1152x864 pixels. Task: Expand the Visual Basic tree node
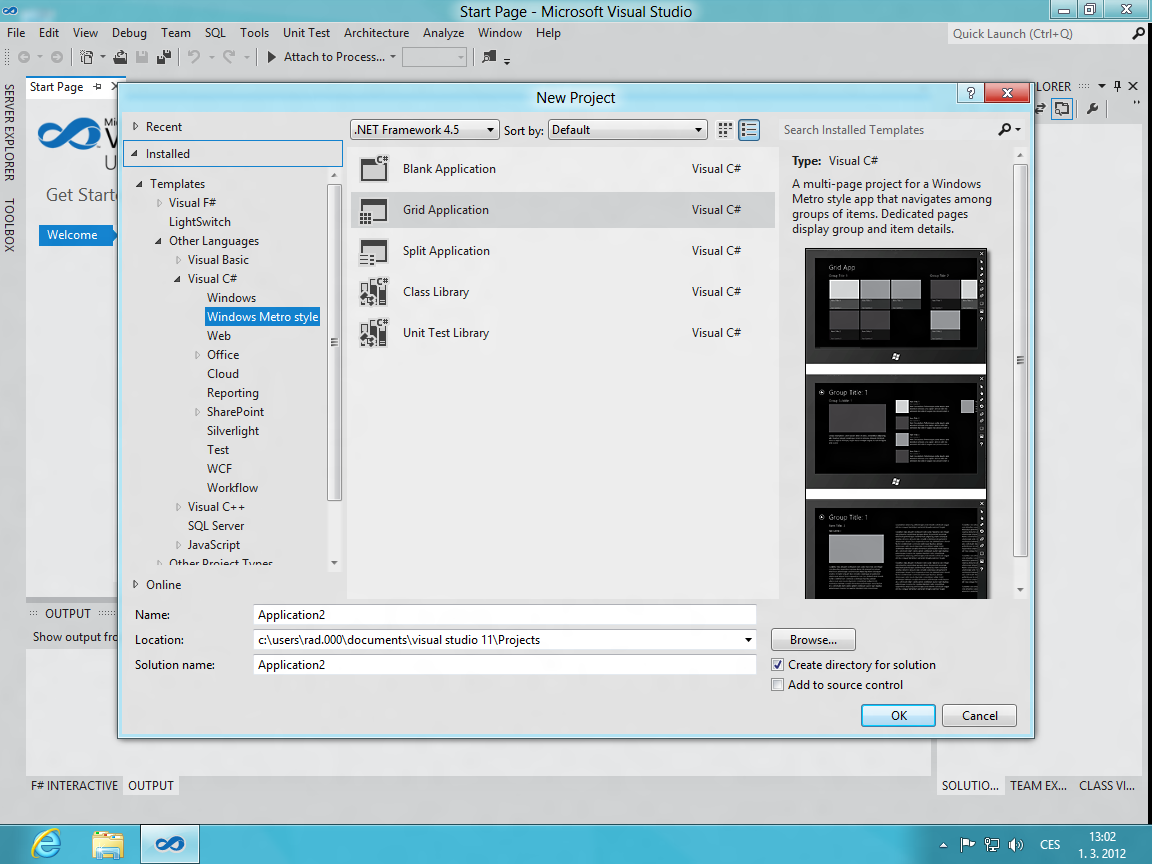(x=179, y=260)
